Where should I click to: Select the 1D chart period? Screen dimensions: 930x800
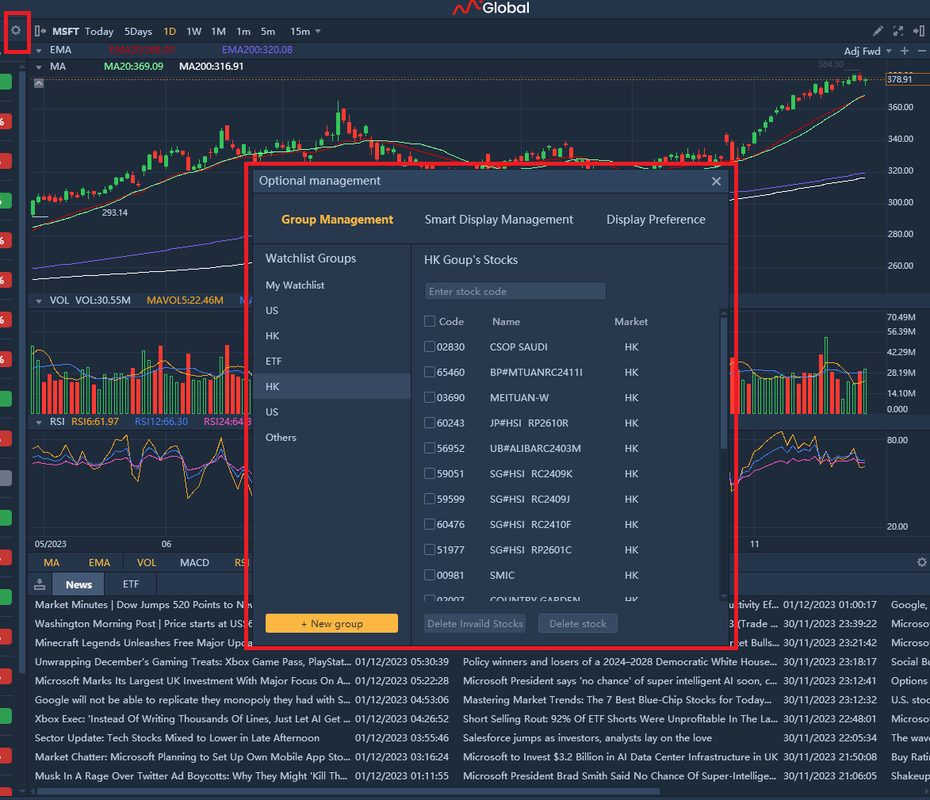[170, 31]
